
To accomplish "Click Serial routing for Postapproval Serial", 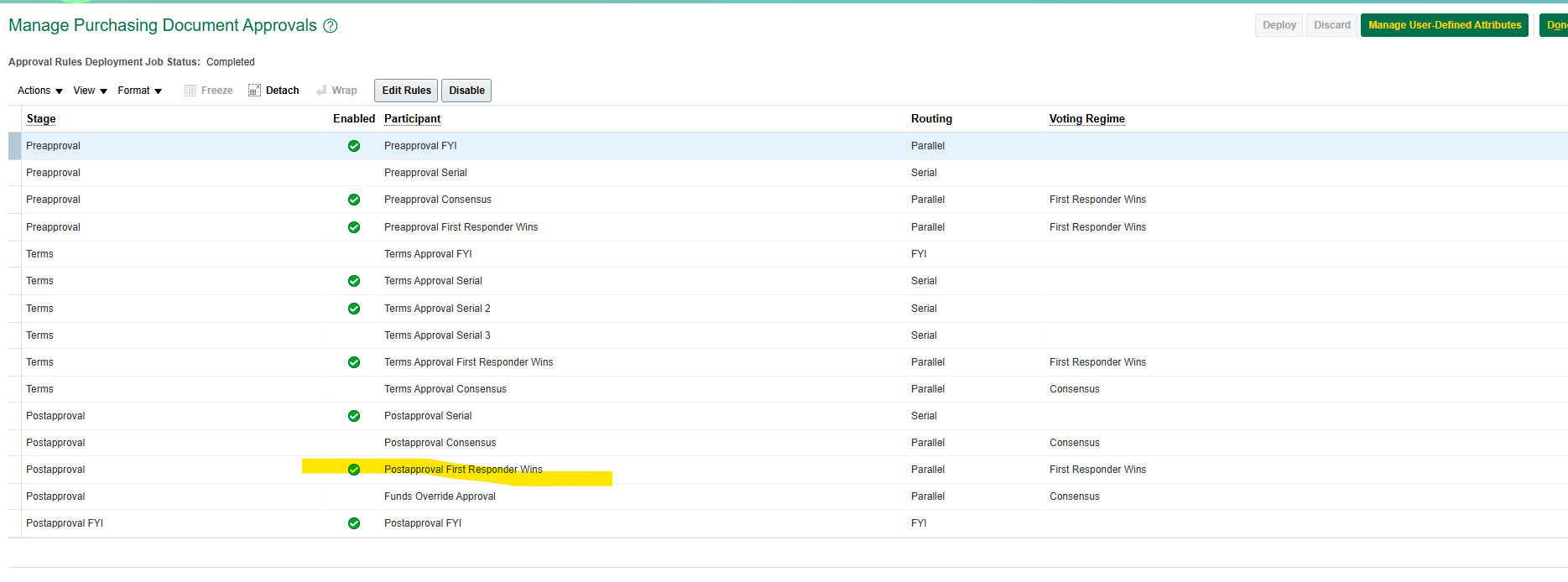I will pyautogui.click(x=924, y=416).
